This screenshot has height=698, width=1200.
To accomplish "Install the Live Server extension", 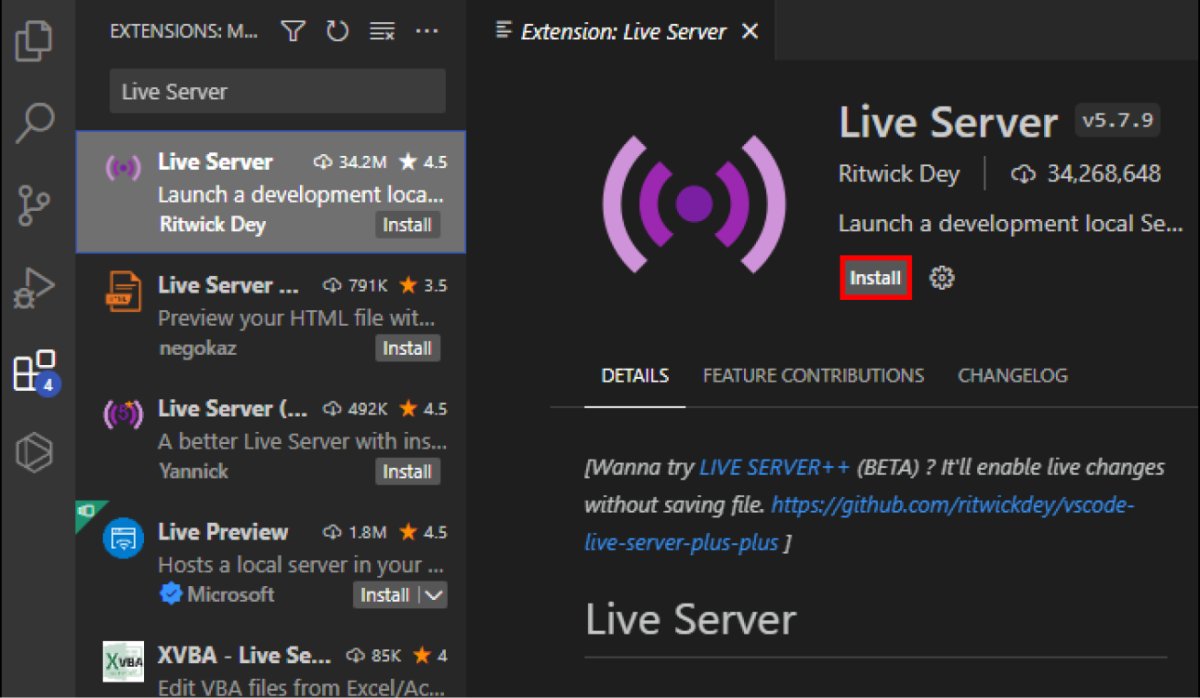I will pyautogui.click(x=875, y=277).
